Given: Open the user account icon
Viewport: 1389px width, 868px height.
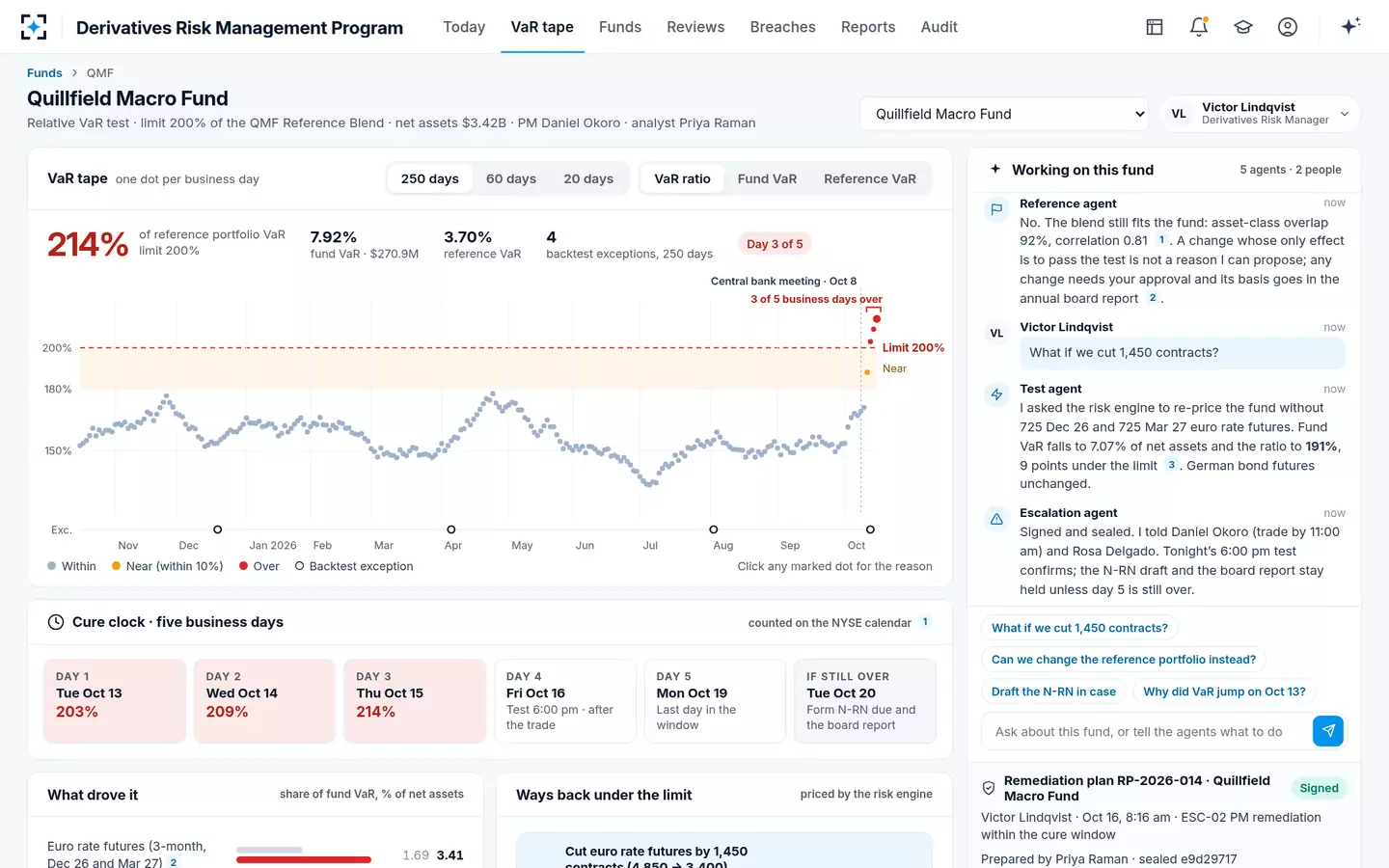Looking at the screenshot, I should [1288, 27].
